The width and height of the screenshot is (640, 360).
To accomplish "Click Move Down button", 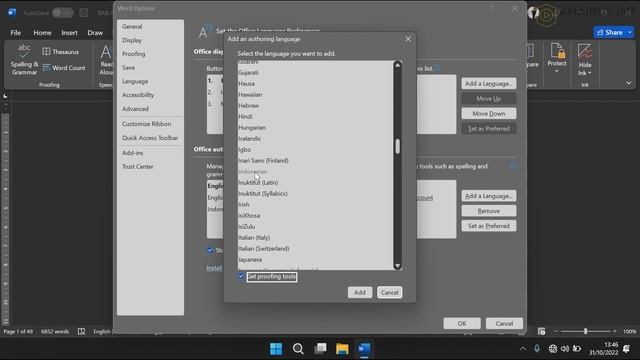I will point(489,113).
